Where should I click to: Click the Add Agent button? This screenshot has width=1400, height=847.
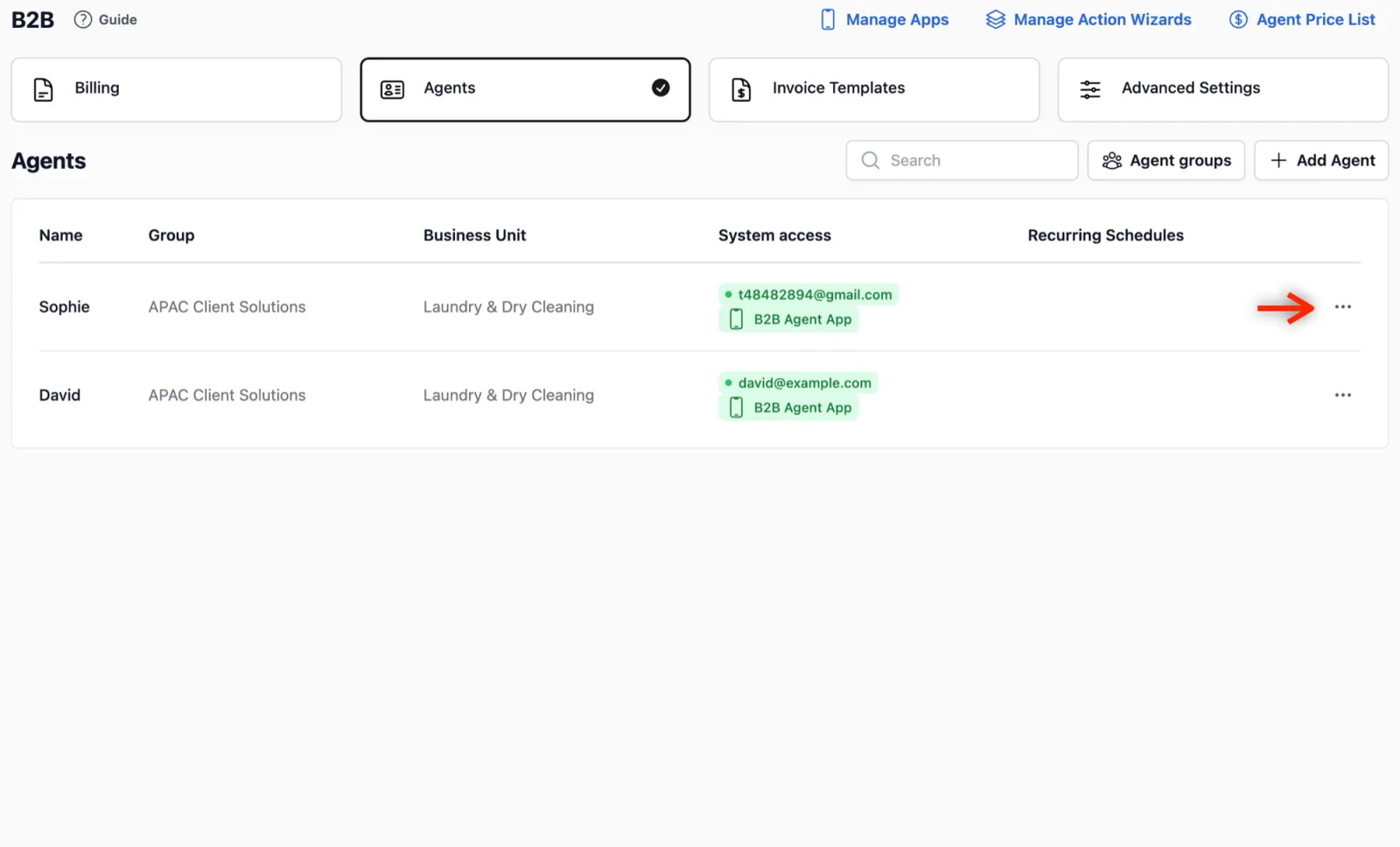(1321, 160)
